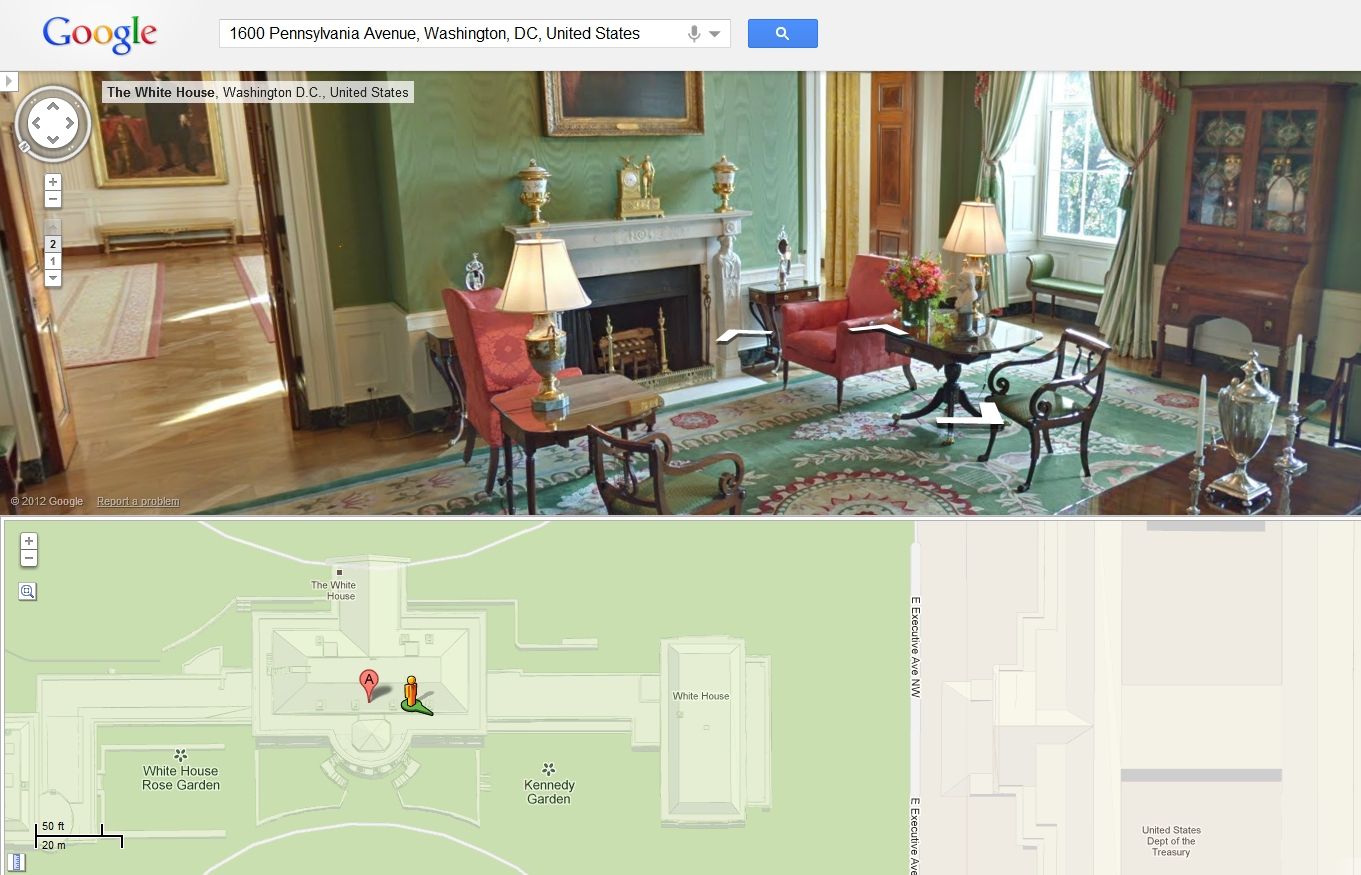Go down one floor with level arrow
This screenshot has height=875, width=1361.
pos(53,277)
